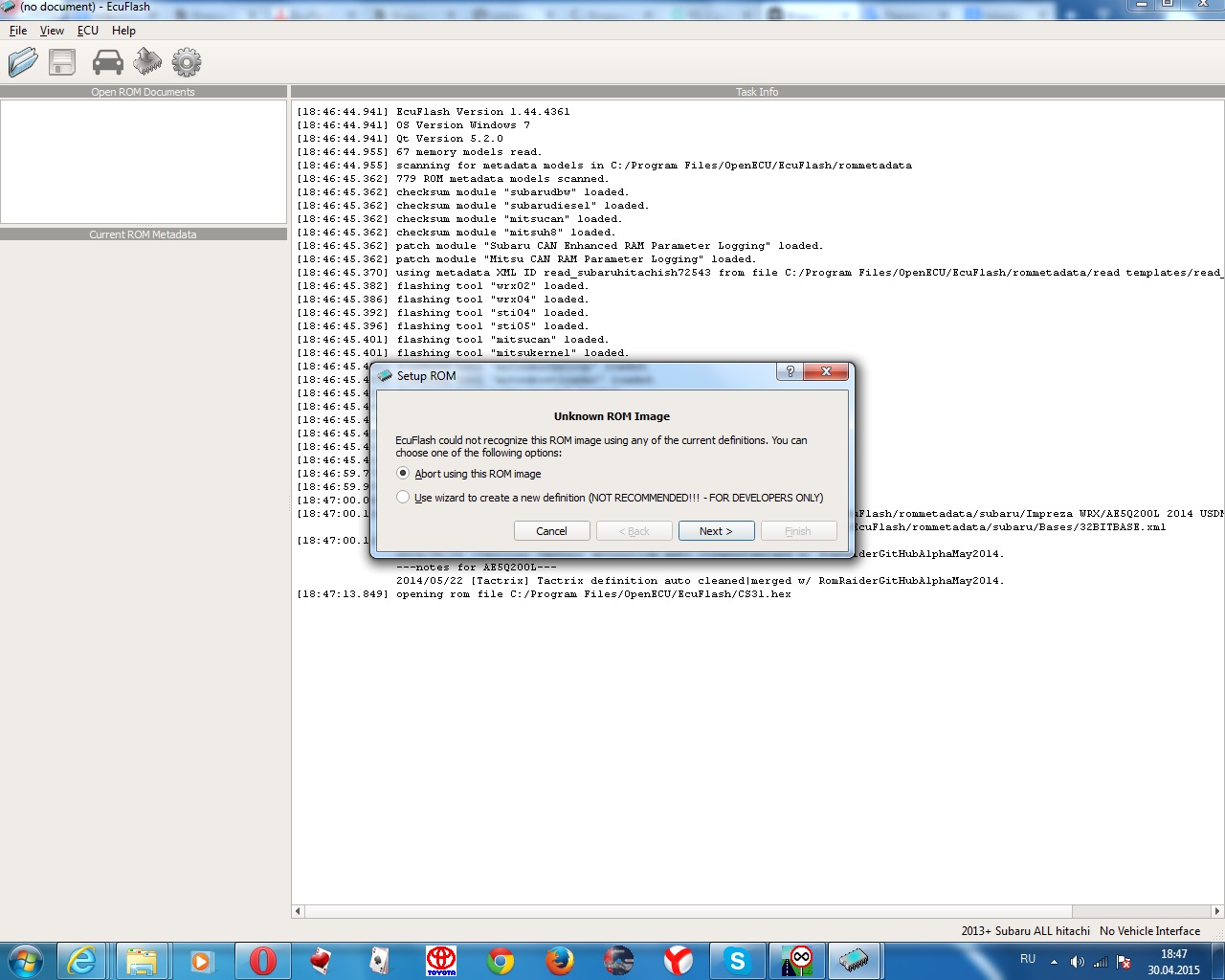Open the Toyota app in taskbar

pos(441,960)
